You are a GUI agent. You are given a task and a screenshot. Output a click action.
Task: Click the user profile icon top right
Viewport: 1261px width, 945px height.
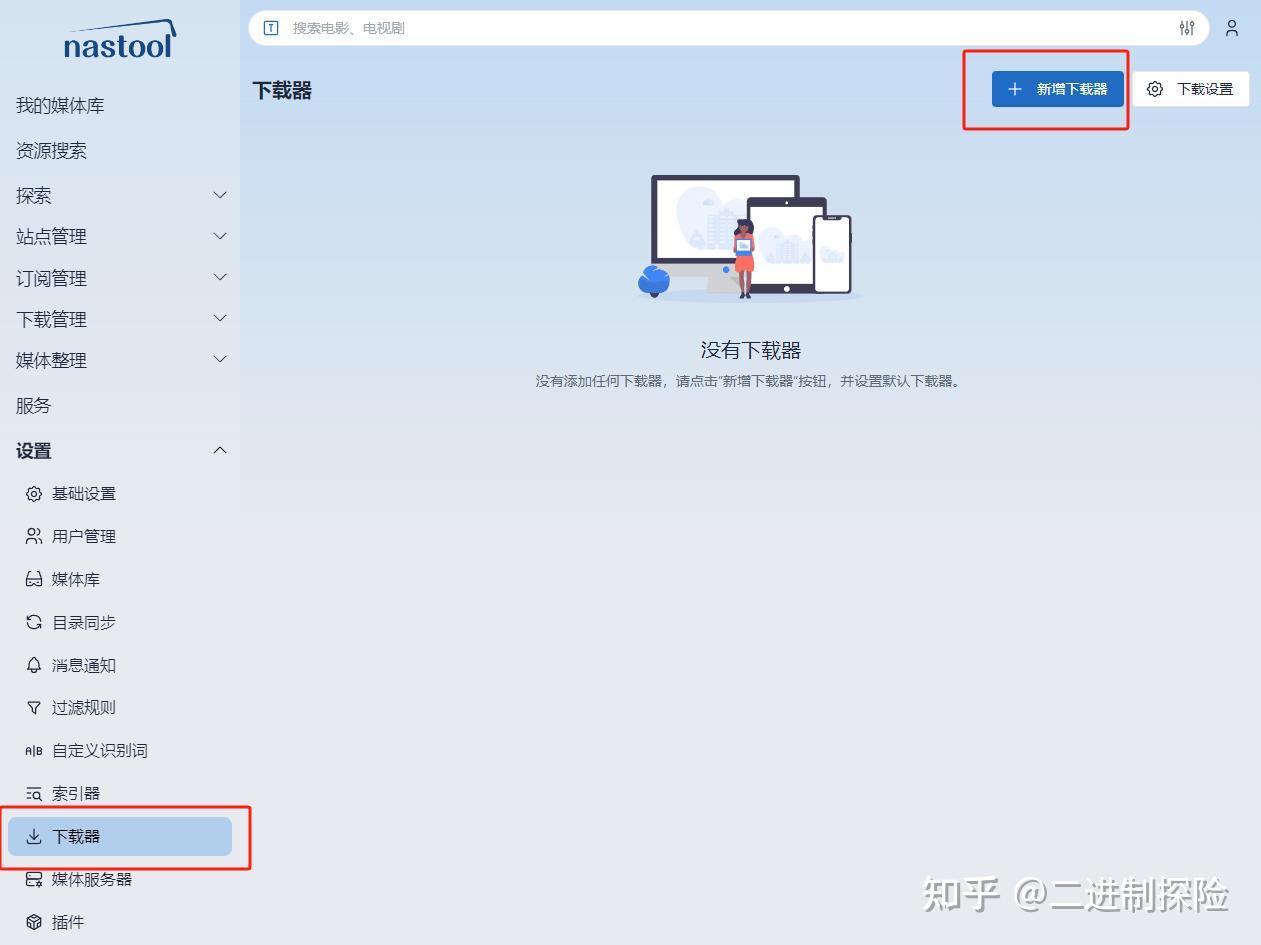(1231, 28)
